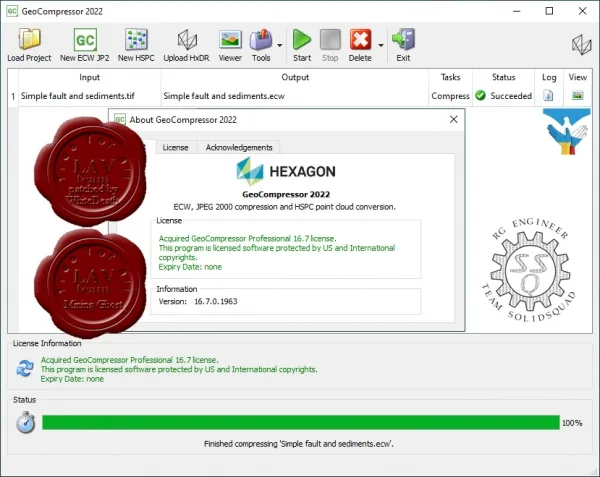This screenshot has height=477, width=600.
Task: Click the green 100% progress bar
Action: pos(300,422)
